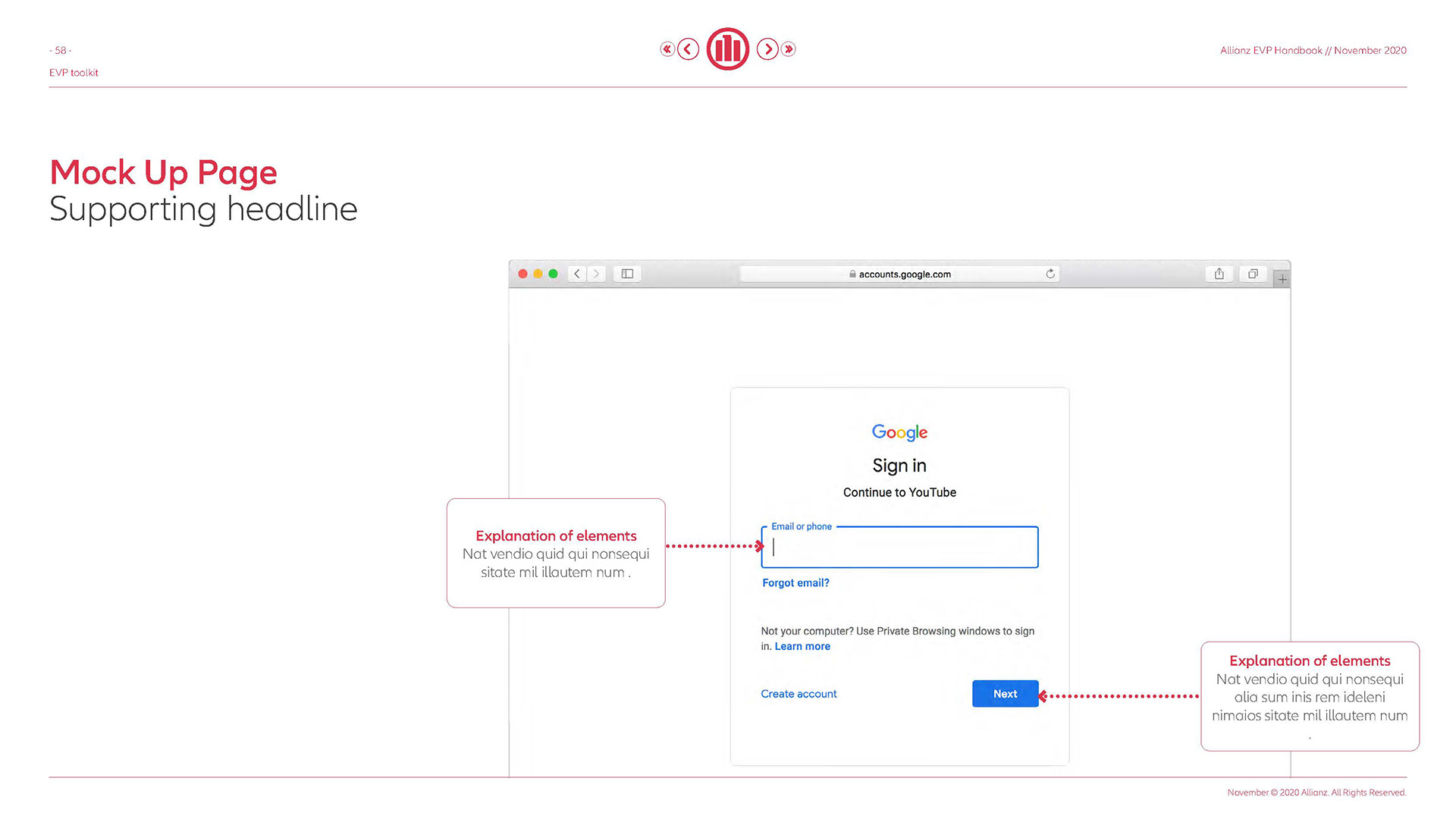Viewport: 1456px width, 819px height.
Task: Click the Google logo
Action: point(899,432)
